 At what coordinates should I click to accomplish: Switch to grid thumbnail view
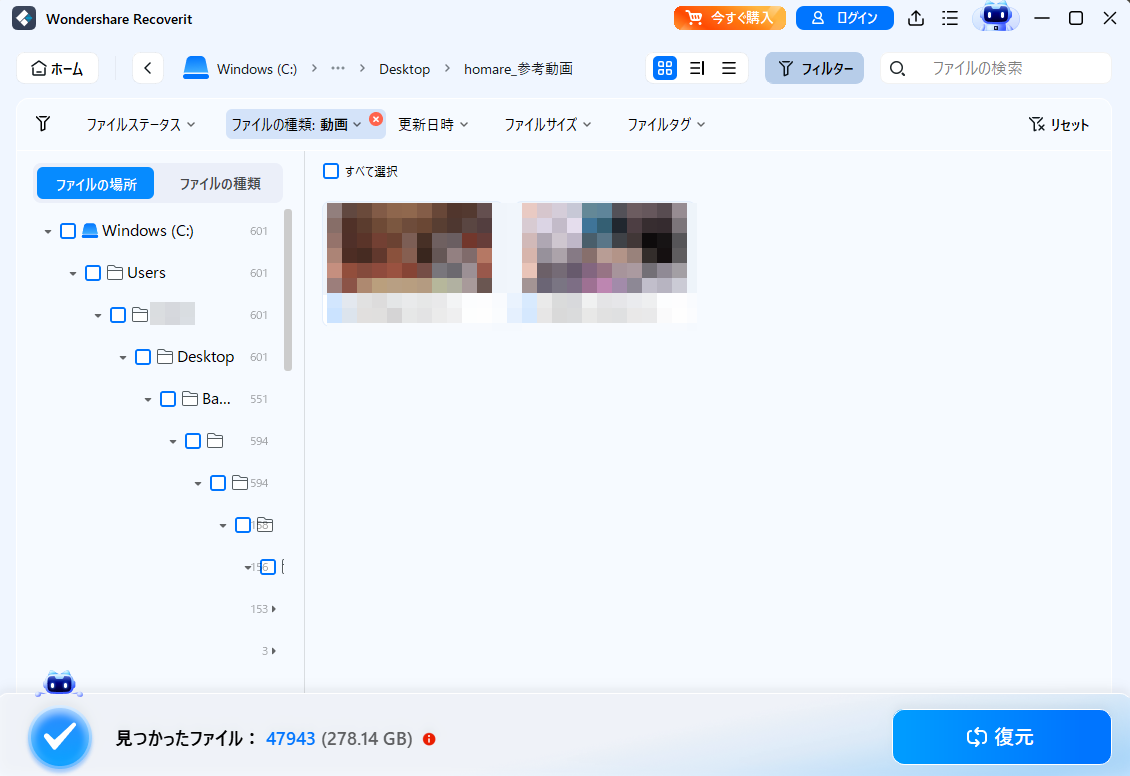[x=664, y=68]
